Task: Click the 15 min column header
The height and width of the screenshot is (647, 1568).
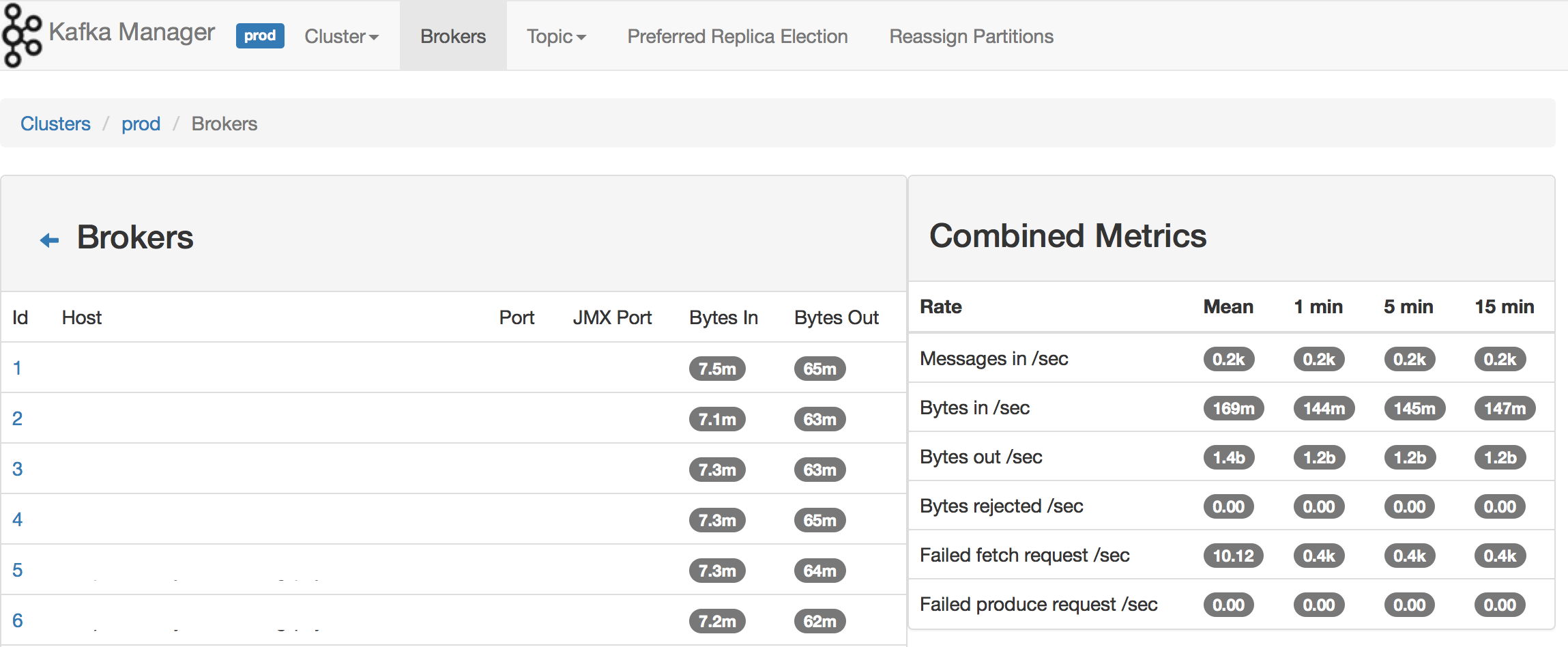Action: coord(1505,306)
